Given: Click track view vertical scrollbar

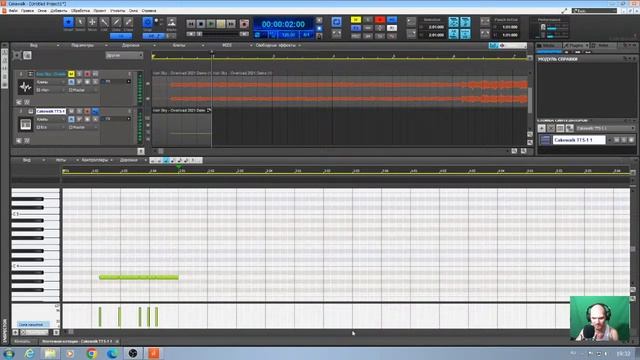Looking at the screenshot, I should (x=530, y=100).
